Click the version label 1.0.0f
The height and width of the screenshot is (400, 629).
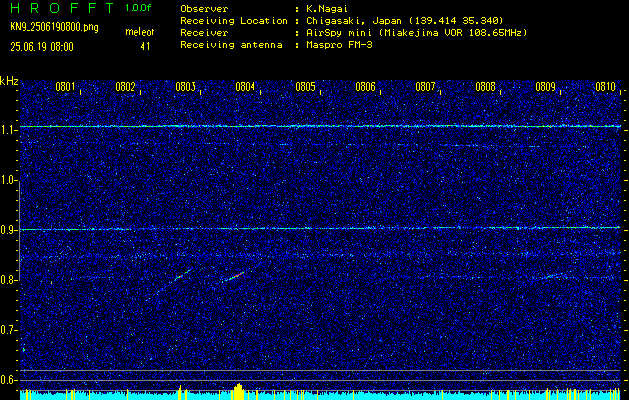[138, 8]
